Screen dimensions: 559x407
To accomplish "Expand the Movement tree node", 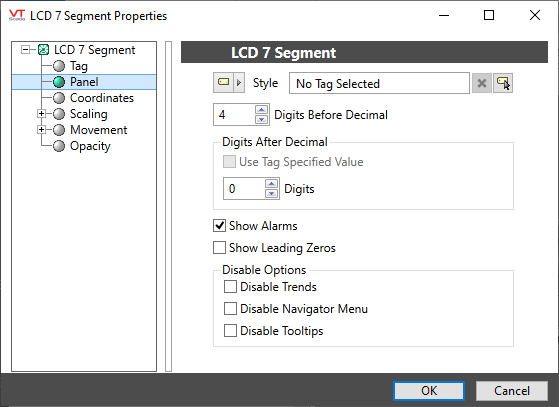I will point(41,130).
